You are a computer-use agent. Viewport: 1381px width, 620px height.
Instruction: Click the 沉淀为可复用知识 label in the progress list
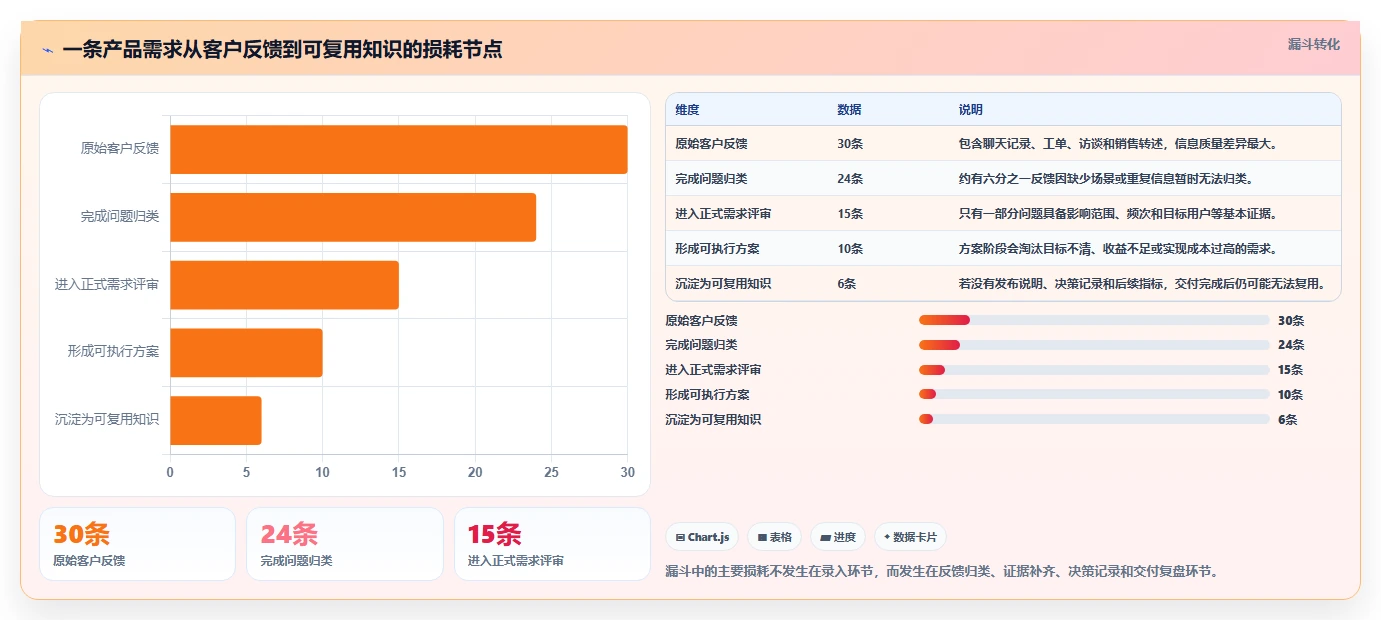(714, 420)
